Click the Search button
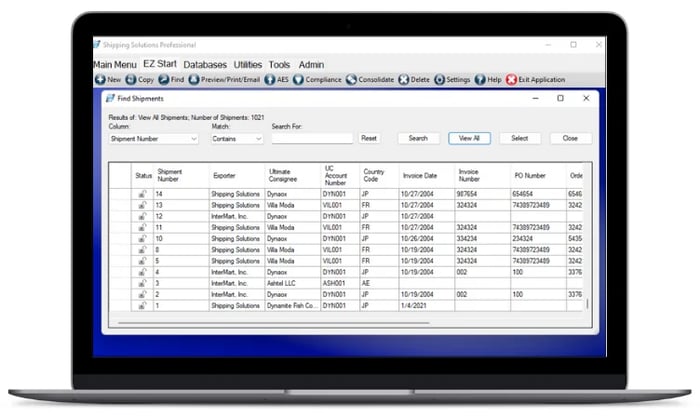The width and height of the screenshot is (700, 417). (418, 138)
